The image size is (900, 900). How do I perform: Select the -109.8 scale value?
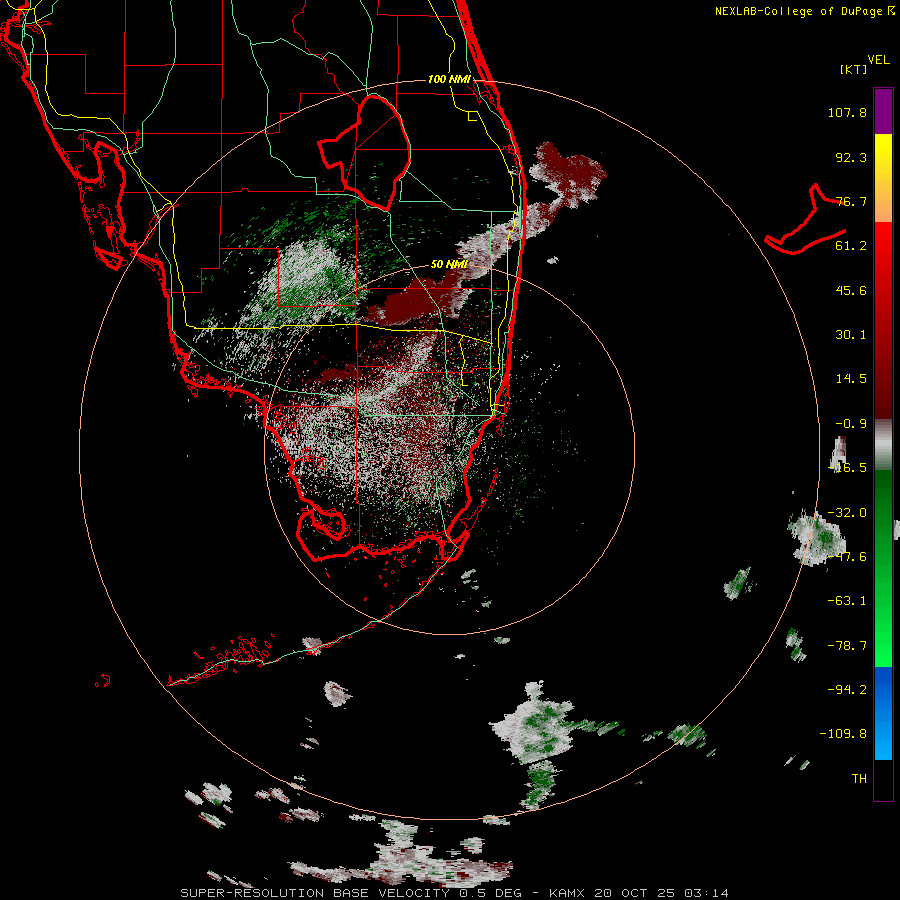(x=843, y=734)
